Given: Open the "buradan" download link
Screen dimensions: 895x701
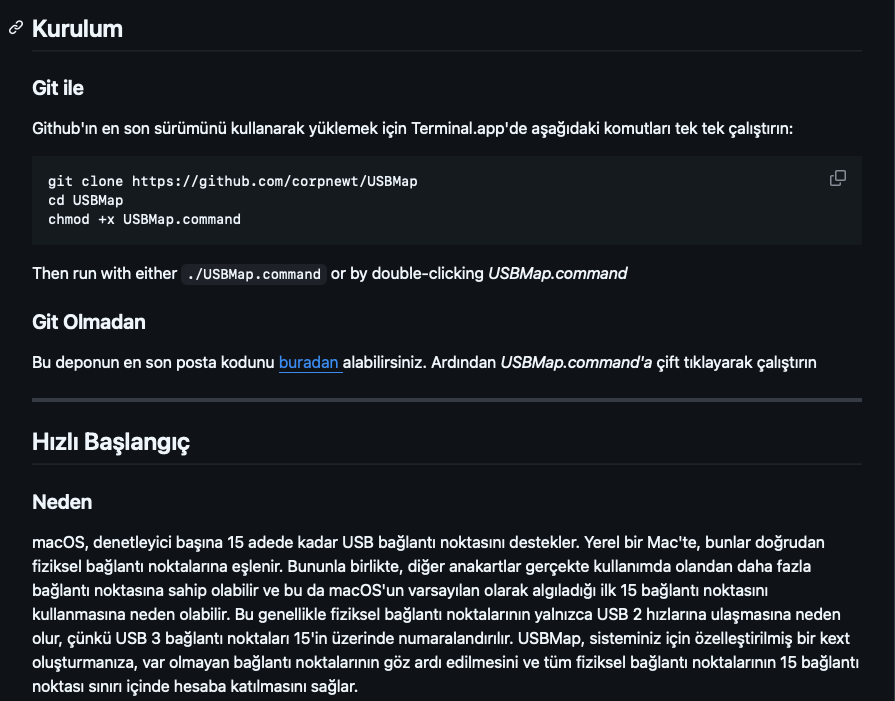Looking at the screenshot, I should tap(310, 362).
